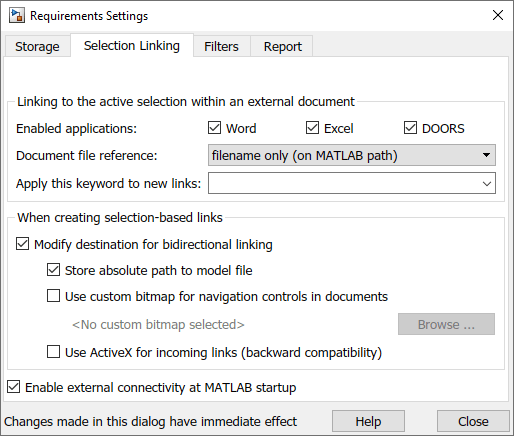514x436 pixels.
Task: Expand the keyword combo box arrow
Action: coord(487,183)
